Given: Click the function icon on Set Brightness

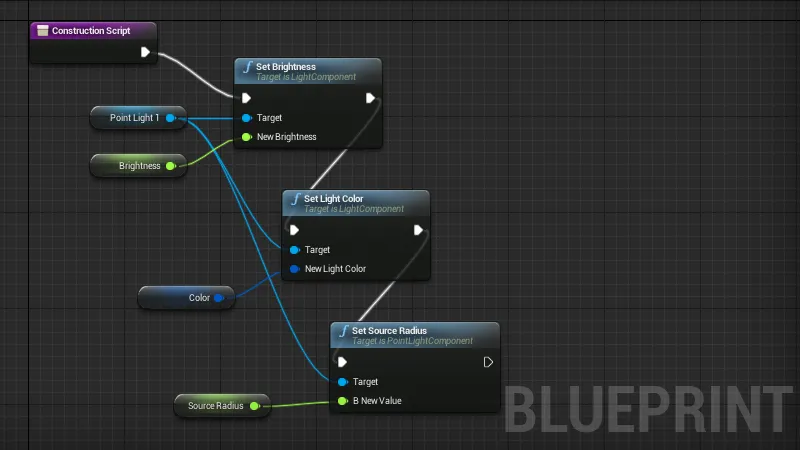Looking at the screenshot, I should [x=248, y=67].
